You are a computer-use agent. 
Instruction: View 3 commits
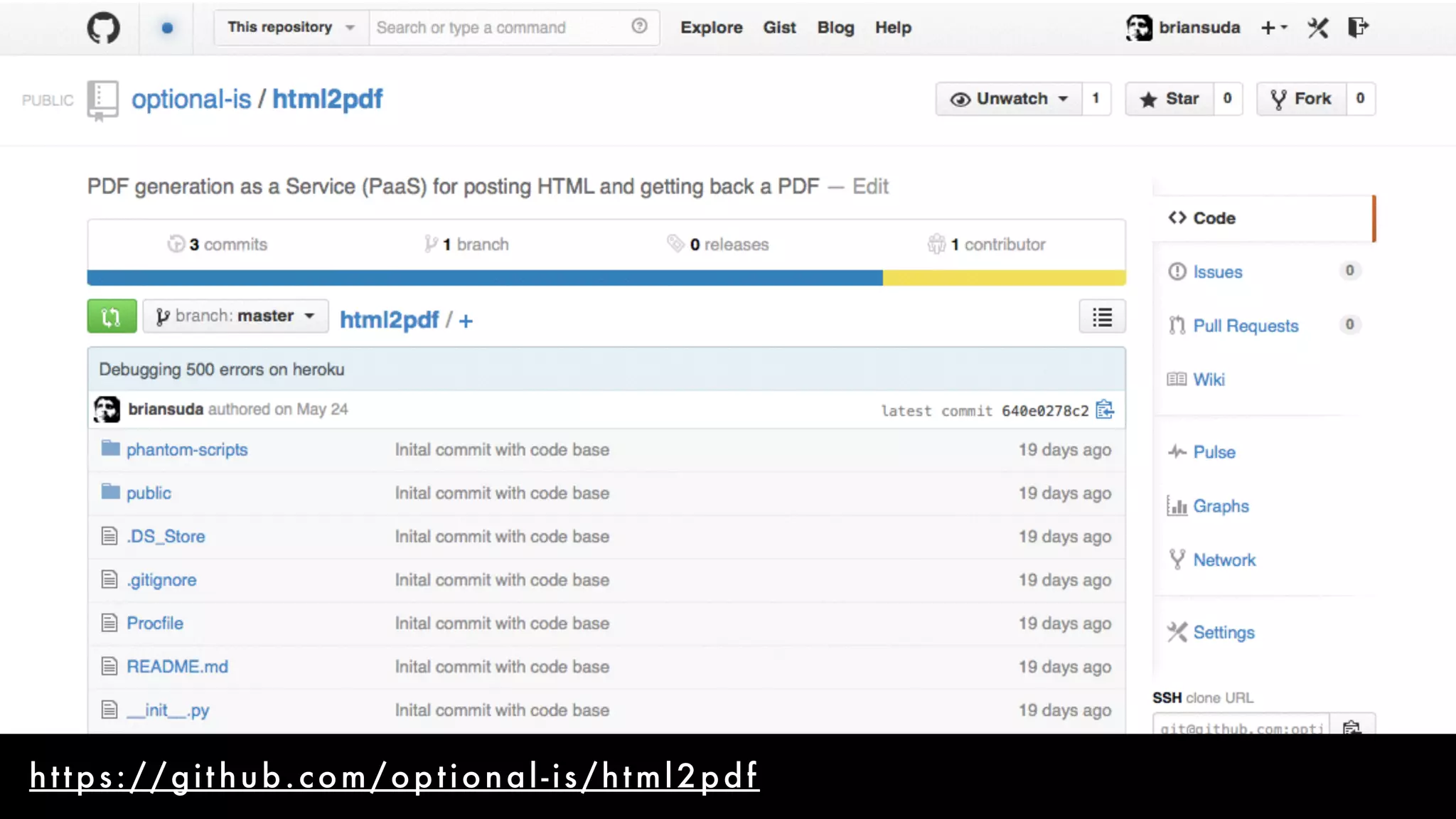pos(218,244)
